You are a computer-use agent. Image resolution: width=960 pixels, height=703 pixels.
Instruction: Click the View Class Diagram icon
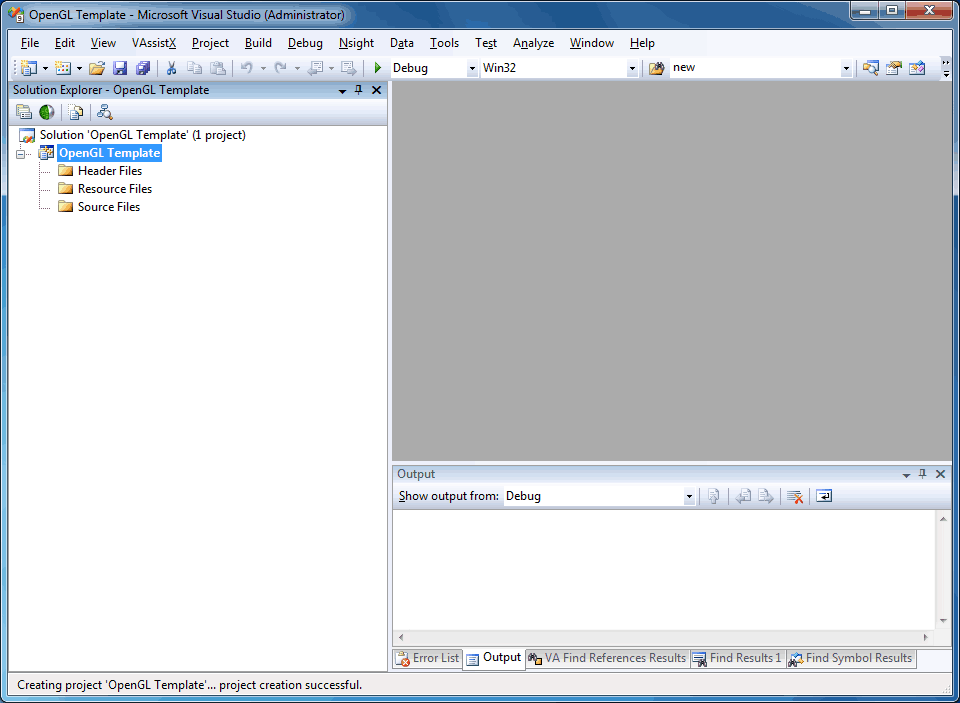tap(105, 112)
